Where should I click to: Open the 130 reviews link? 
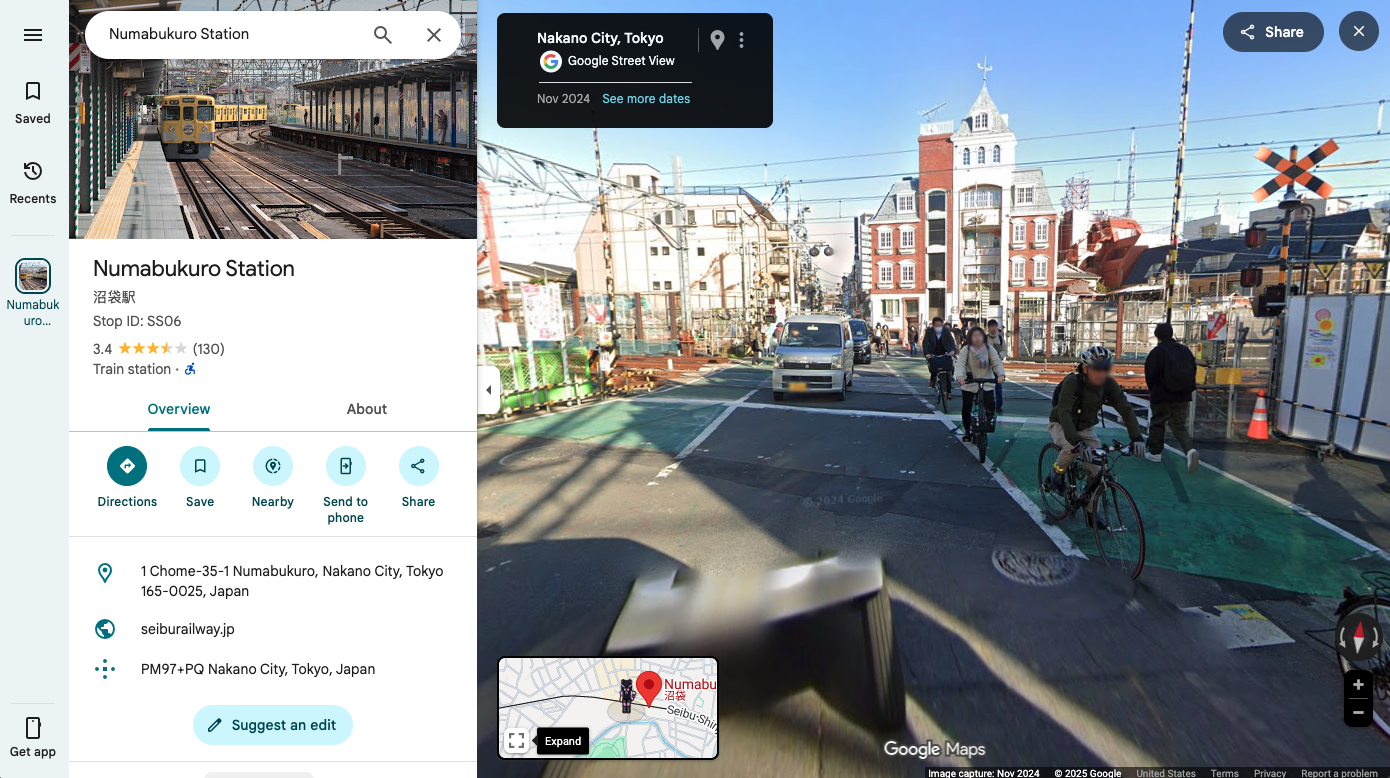point(208,349)
